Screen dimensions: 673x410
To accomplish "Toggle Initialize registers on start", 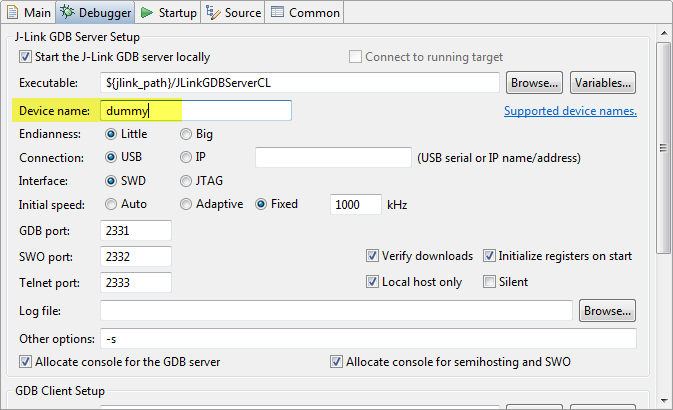I will (x=490, y=256).
